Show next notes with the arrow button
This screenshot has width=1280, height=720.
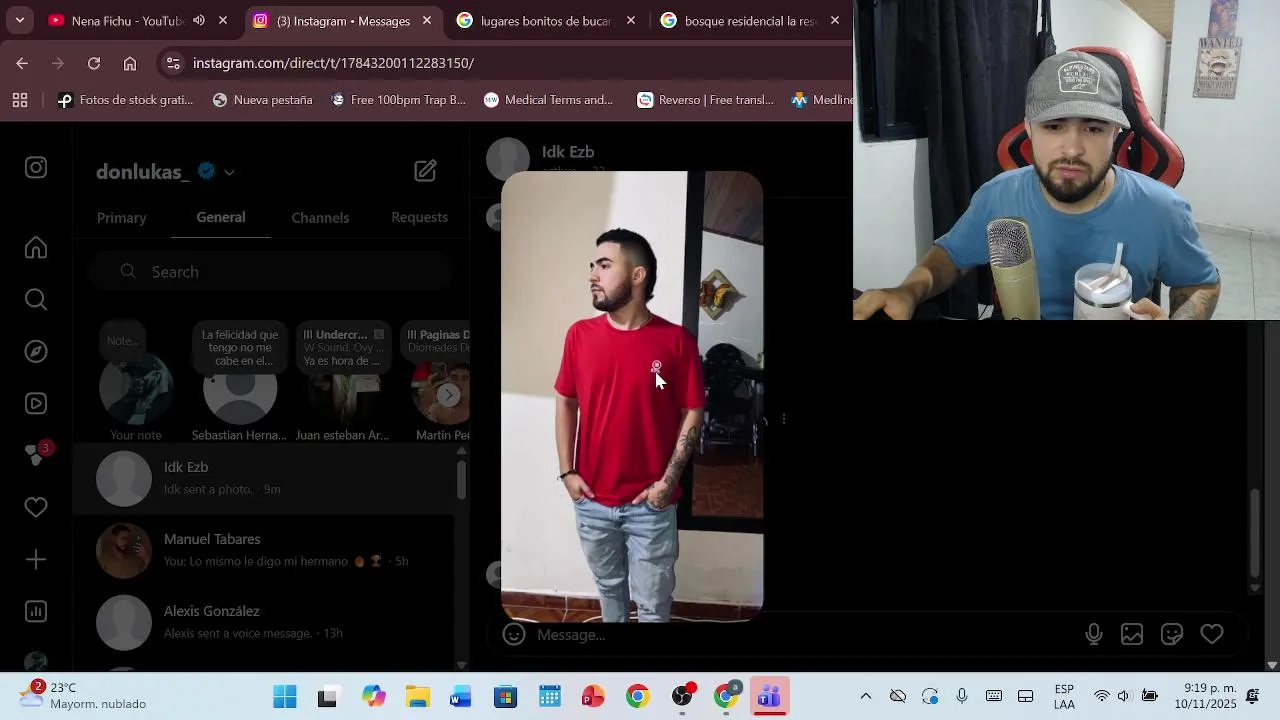449,395
